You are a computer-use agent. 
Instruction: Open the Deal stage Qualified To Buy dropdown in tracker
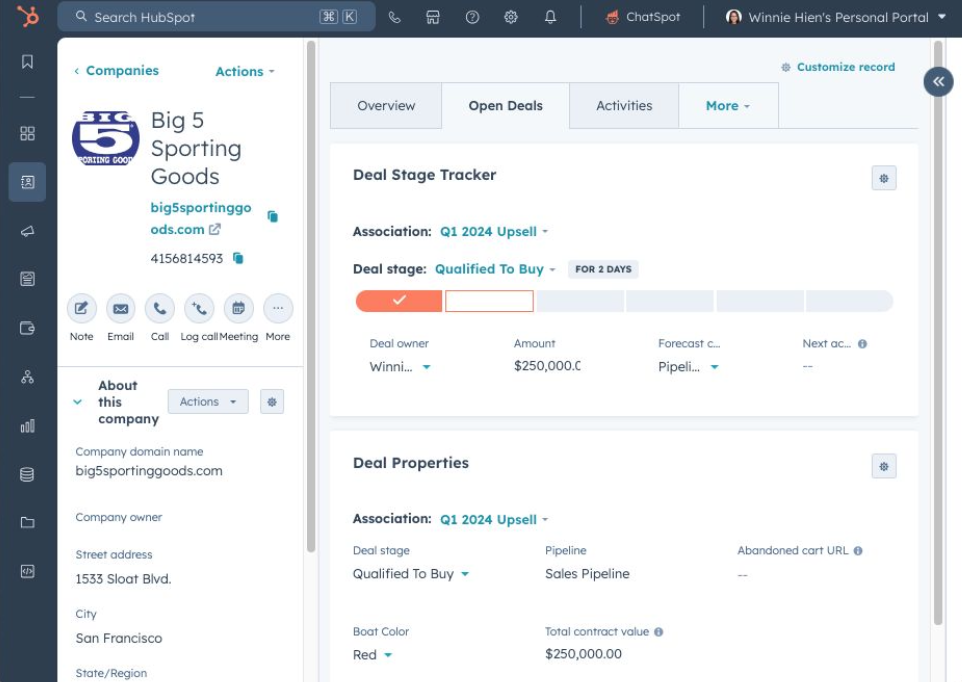click(x=495, y=269)
